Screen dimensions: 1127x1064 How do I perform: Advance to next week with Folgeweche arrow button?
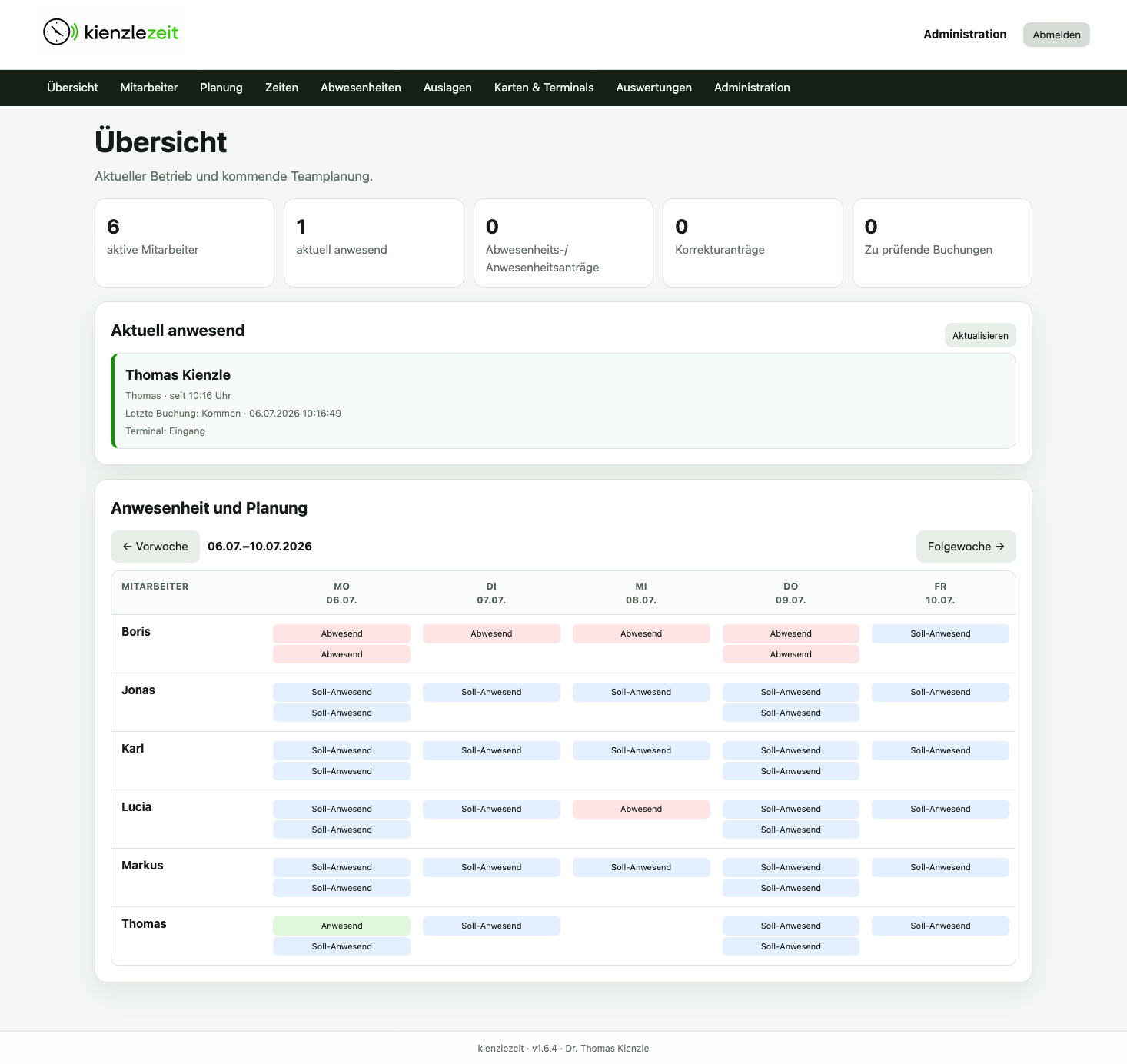point(966,547)
